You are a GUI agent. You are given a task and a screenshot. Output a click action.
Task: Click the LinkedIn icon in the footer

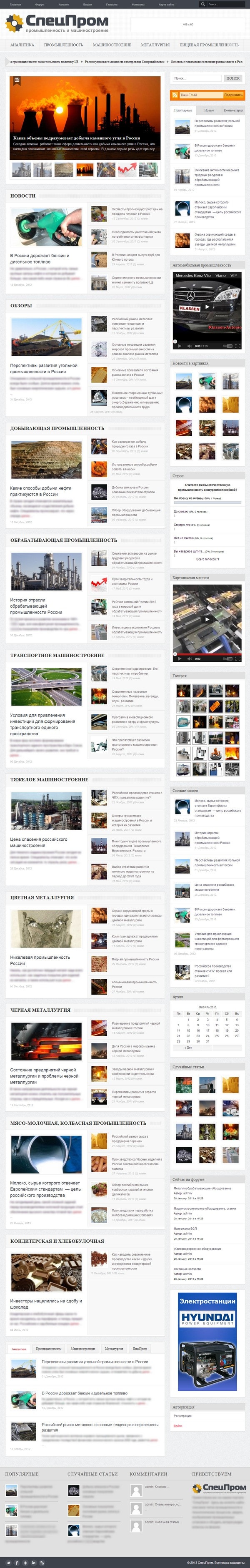click(33, 1563)
